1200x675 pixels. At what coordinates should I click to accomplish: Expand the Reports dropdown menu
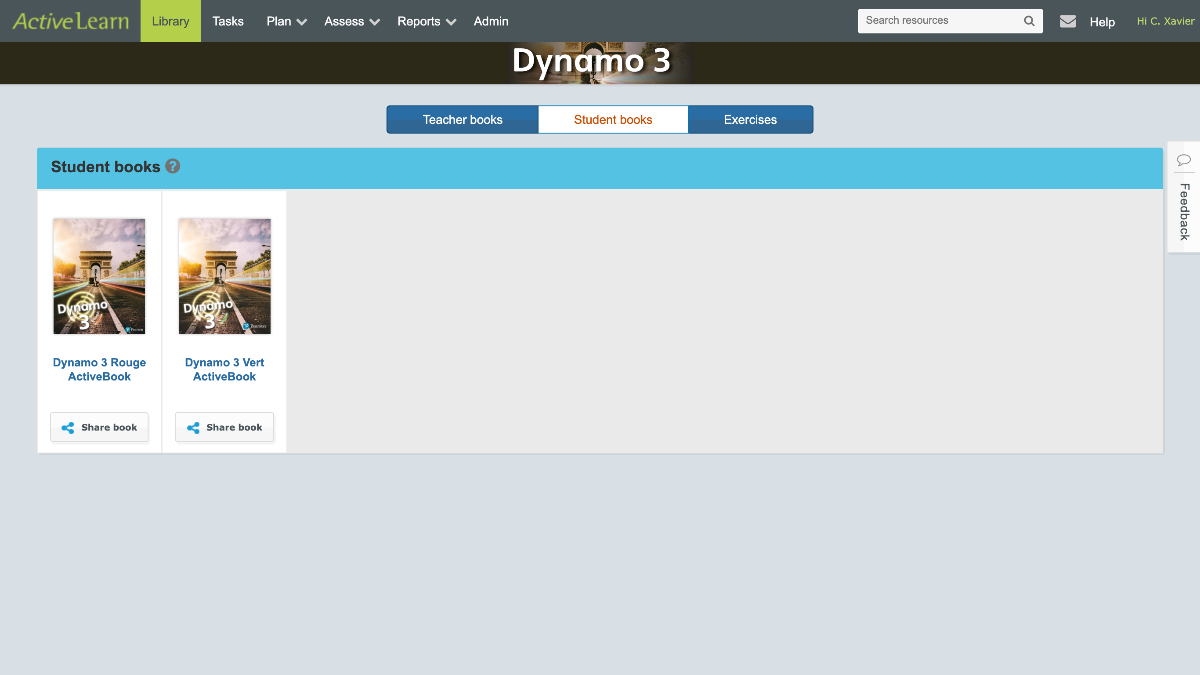click(426, 21)
